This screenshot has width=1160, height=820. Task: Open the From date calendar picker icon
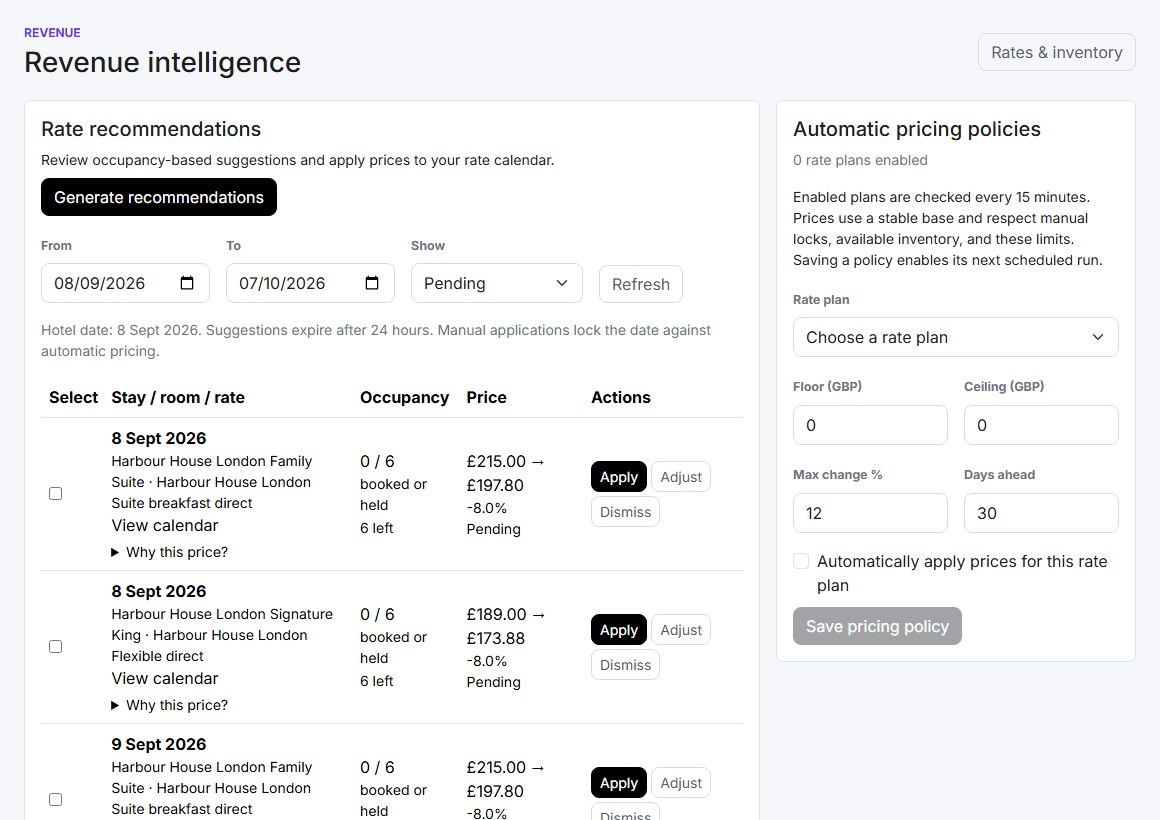point(187,283)
